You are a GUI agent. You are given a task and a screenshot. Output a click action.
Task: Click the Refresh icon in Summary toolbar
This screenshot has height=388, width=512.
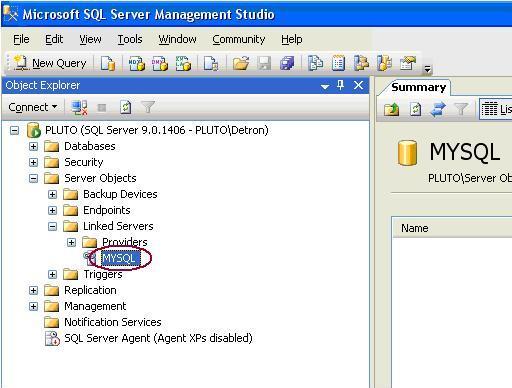[x=415, y=109]
